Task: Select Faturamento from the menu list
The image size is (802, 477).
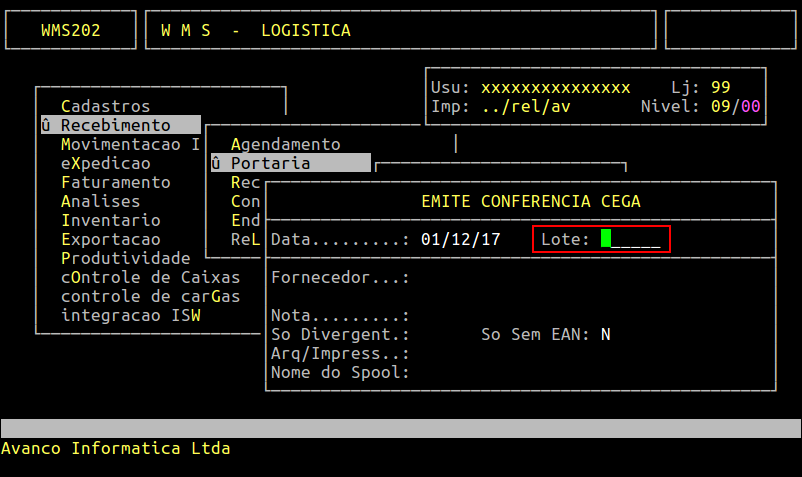Action: [115, 182]
